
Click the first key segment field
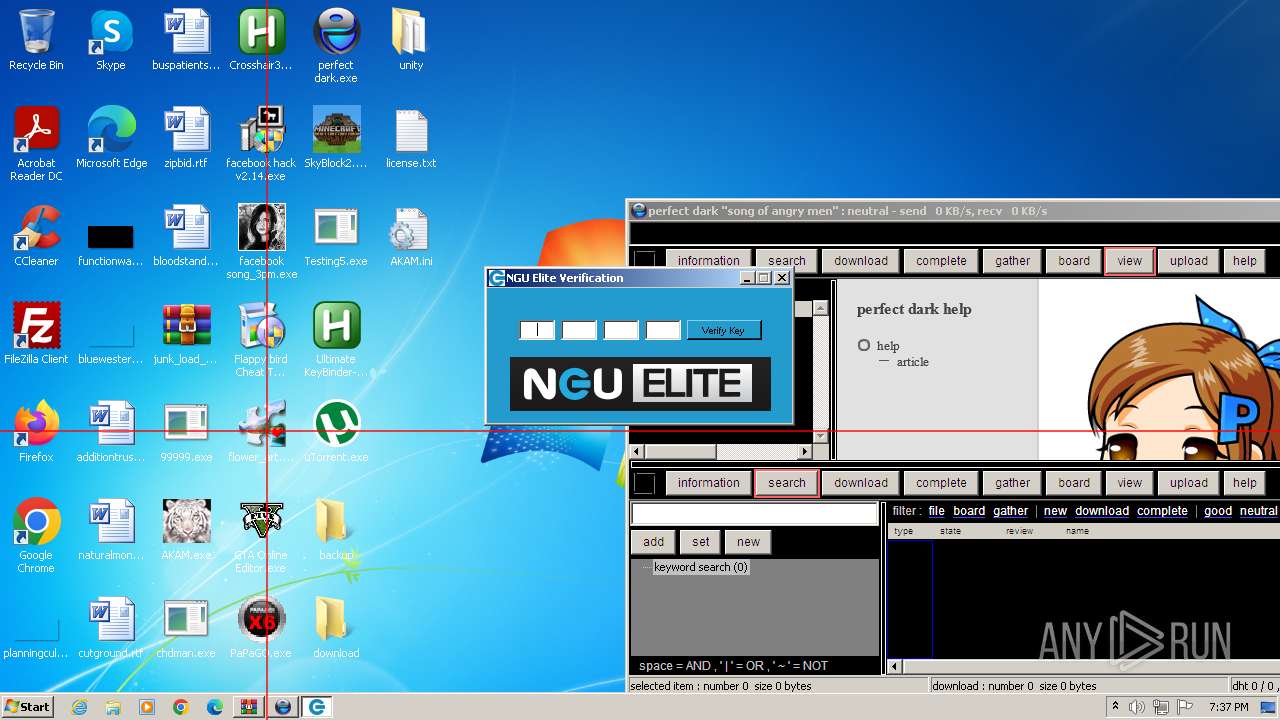tap(537, 330)
